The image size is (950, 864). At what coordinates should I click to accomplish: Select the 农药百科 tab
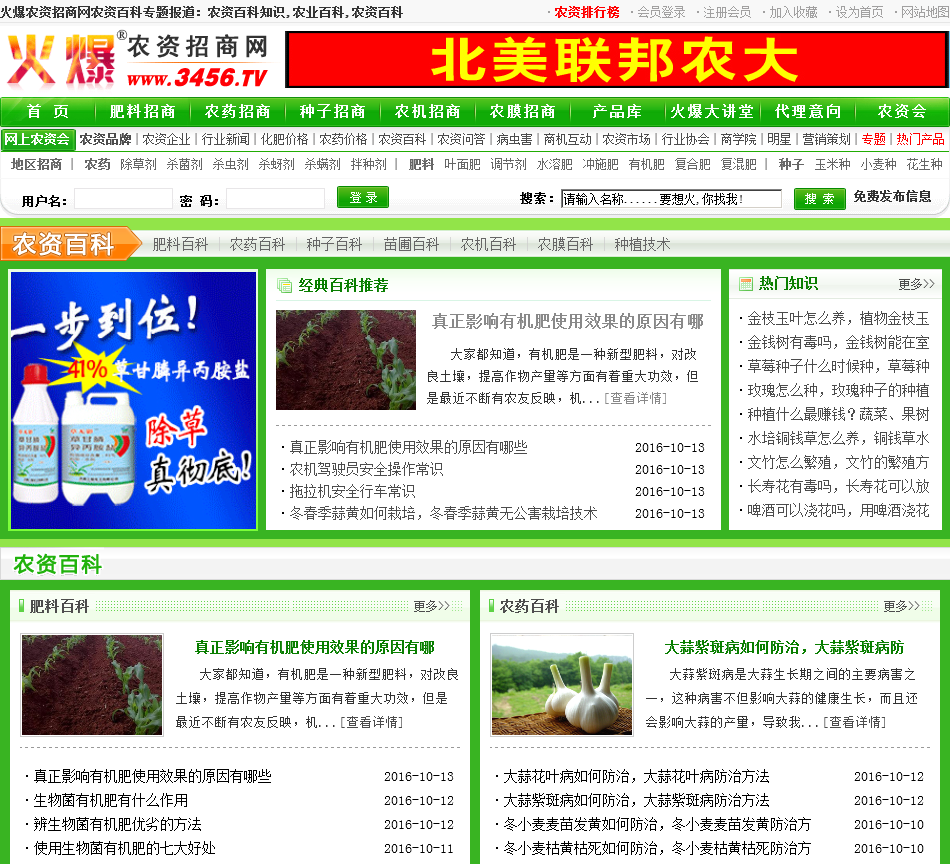(x=257, y=244)
